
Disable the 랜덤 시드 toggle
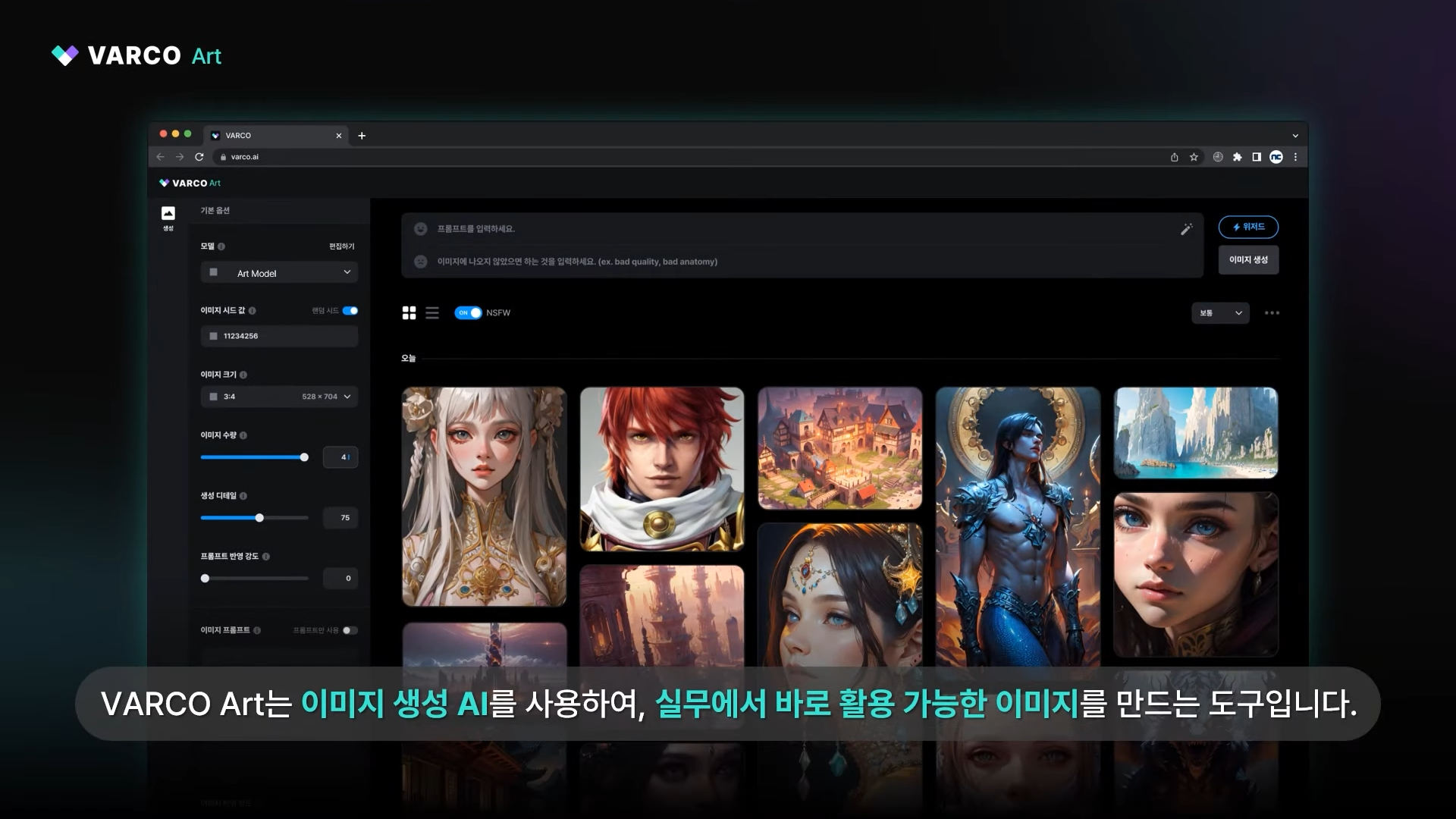point(351,310)
